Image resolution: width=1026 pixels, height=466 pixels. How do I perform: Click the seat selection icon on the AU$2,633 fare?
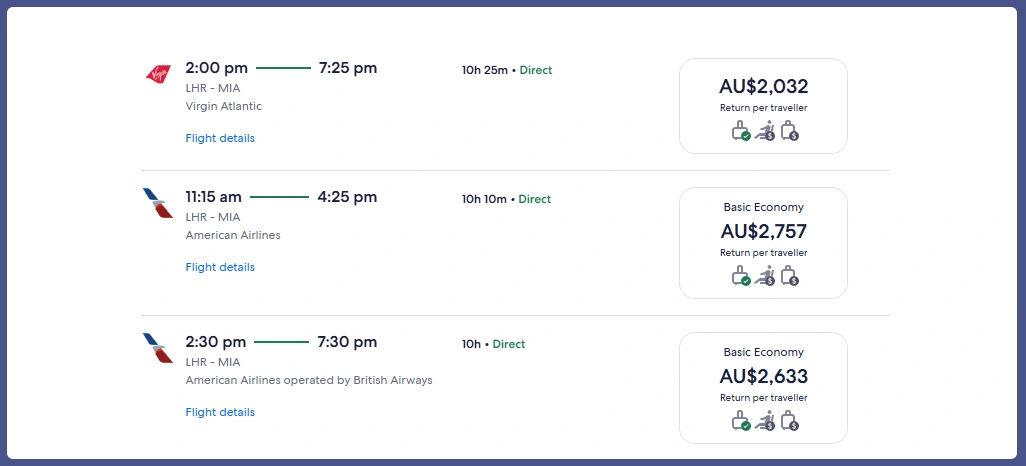pyautogui.click(x=765, y=421)
